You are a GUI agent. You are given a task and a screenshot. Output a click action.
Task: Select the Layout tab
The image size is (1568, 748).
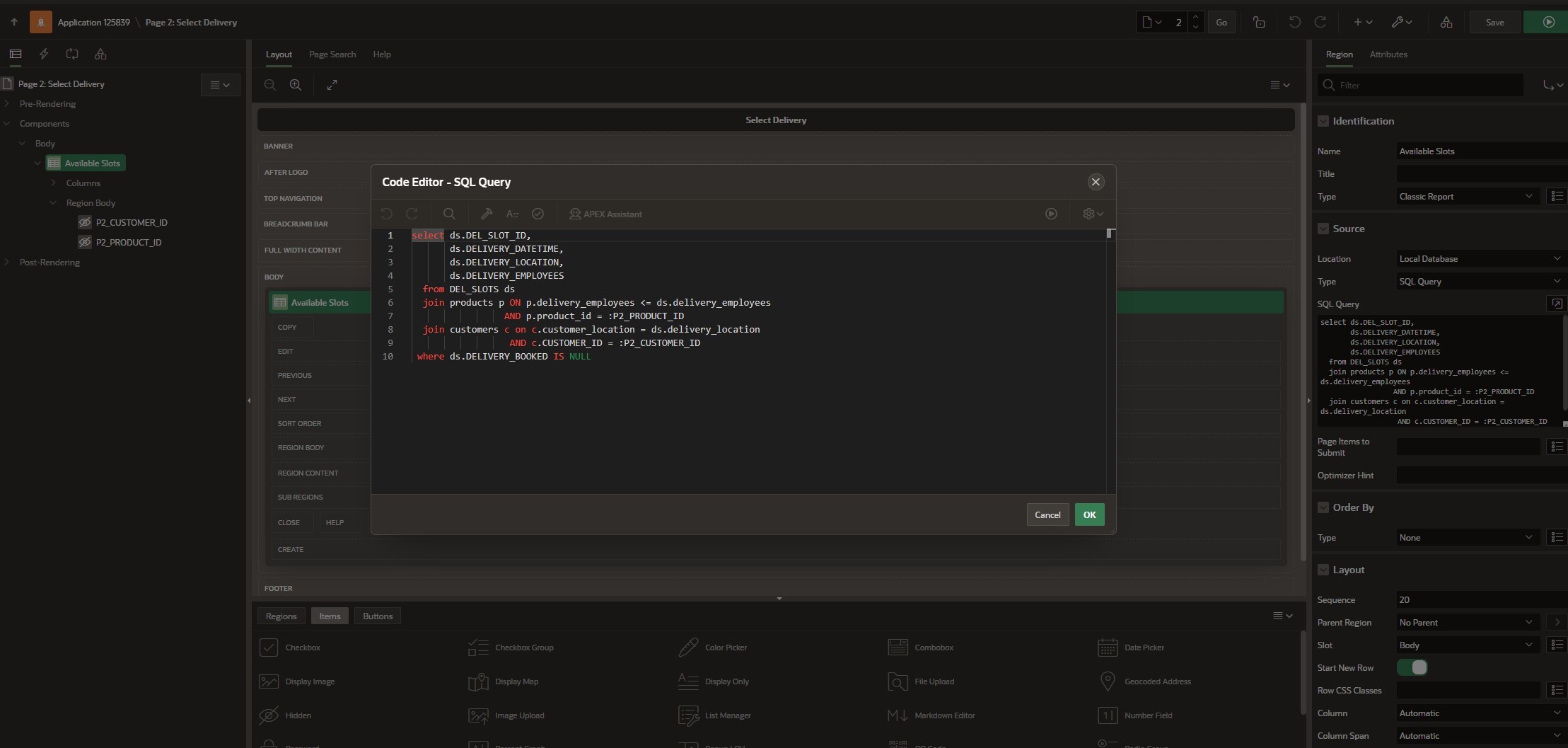tap(279, 54)
